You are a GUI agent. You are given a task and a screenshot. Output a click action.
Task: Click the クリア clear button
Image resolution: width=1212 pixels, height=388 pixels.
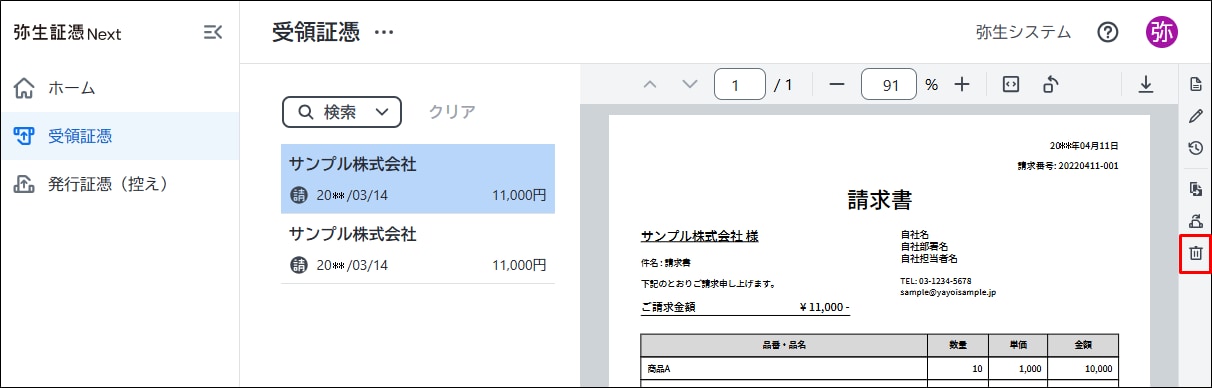(x=452, y=112)
